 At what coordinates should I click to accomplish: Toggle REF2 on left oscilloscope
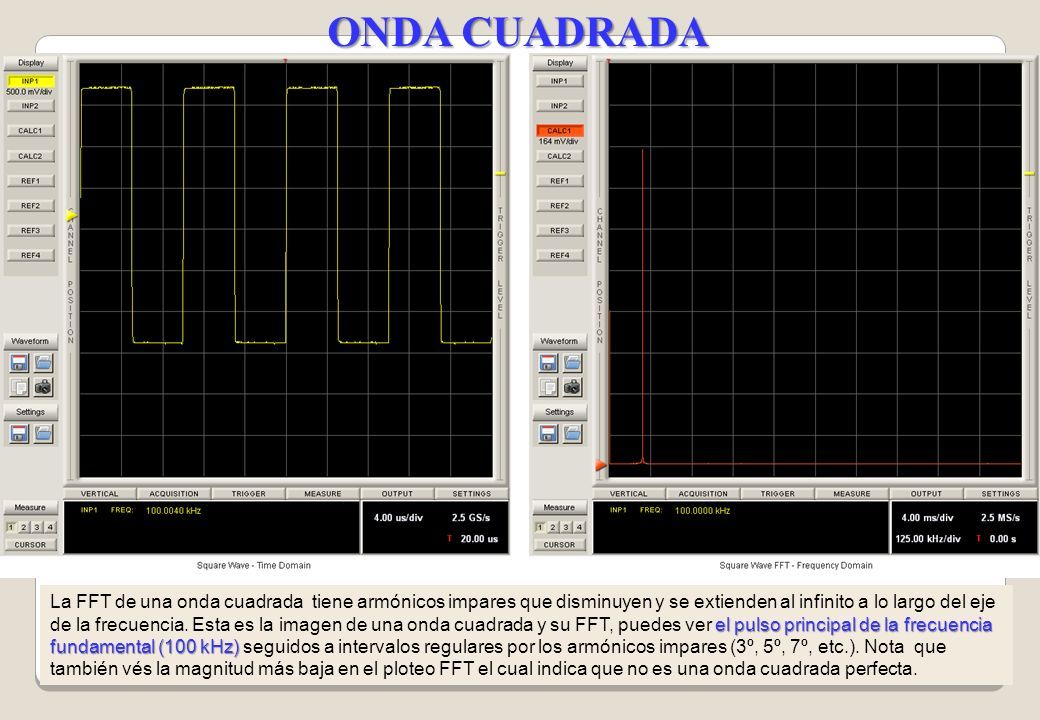pos(30,206)
